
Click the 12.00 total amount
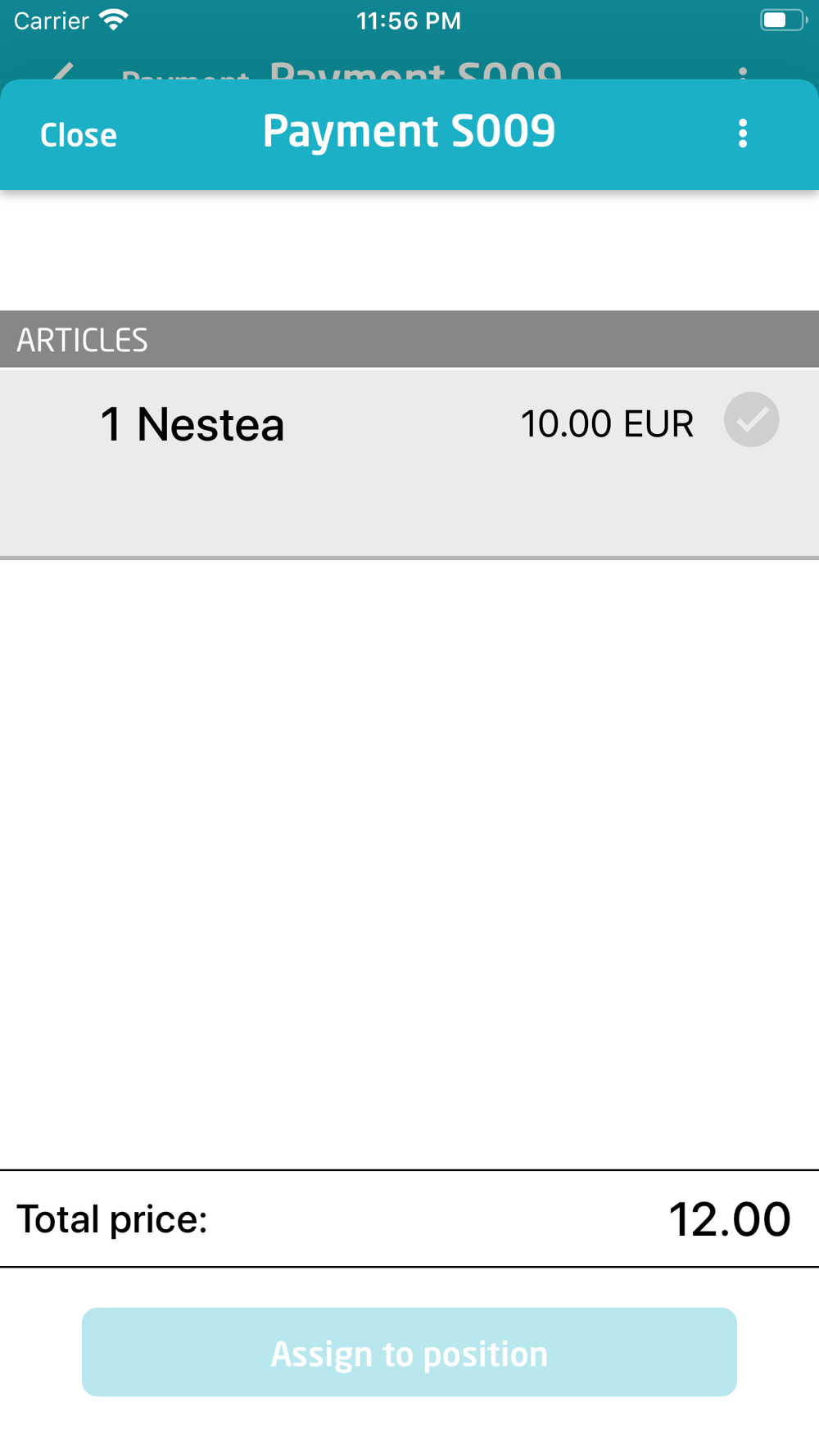[730, 1219]
